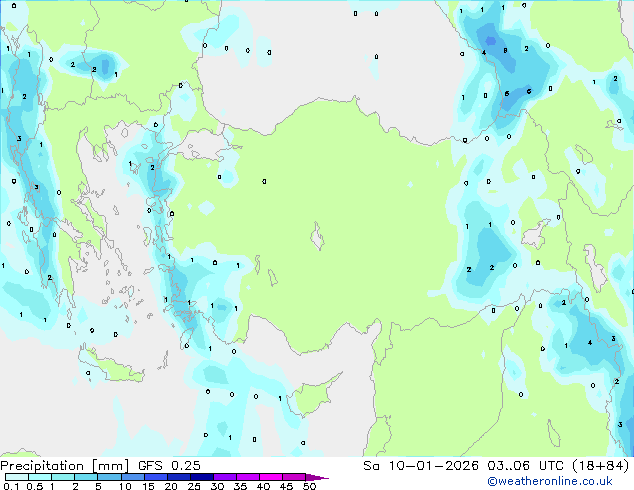Click the legend label '45'
Screen dimensions: 634x490
(286, 486)
